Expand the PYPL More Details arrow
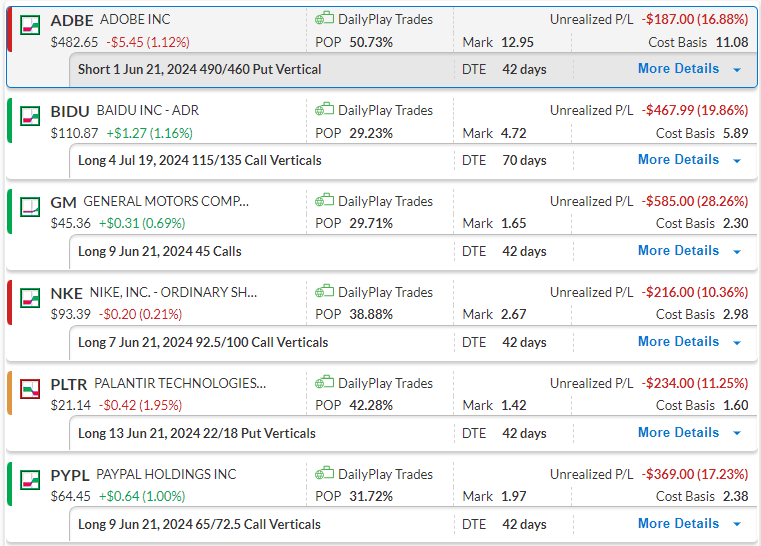Viewport: 761px width, 546px height. coord(737,525)
